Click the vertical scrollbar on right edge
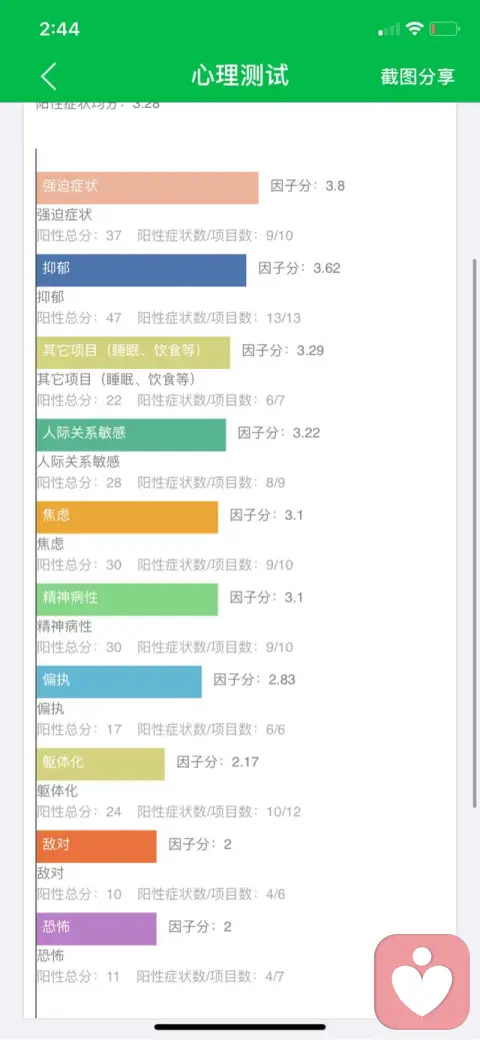 (474, 531)
